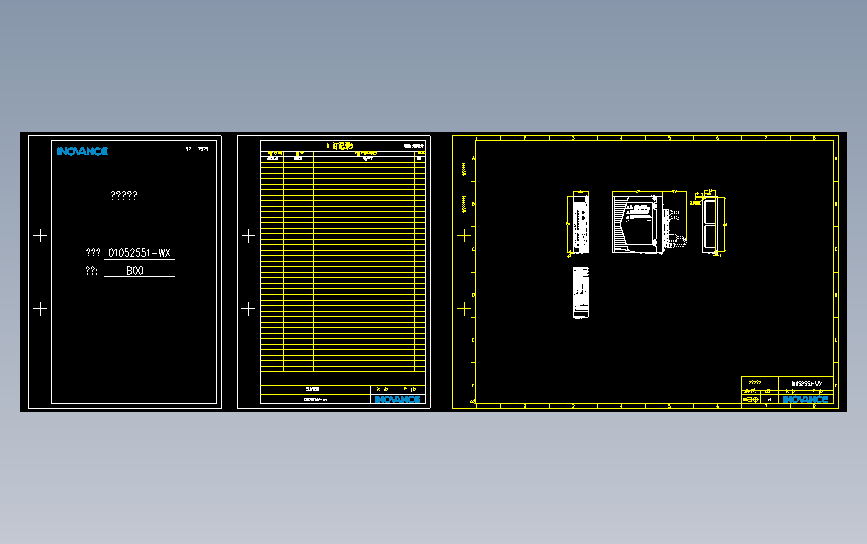This screenshot has height=544, width=867.
Task: Select the drawing number 01052551-WX text
Action: pos(139,253)
